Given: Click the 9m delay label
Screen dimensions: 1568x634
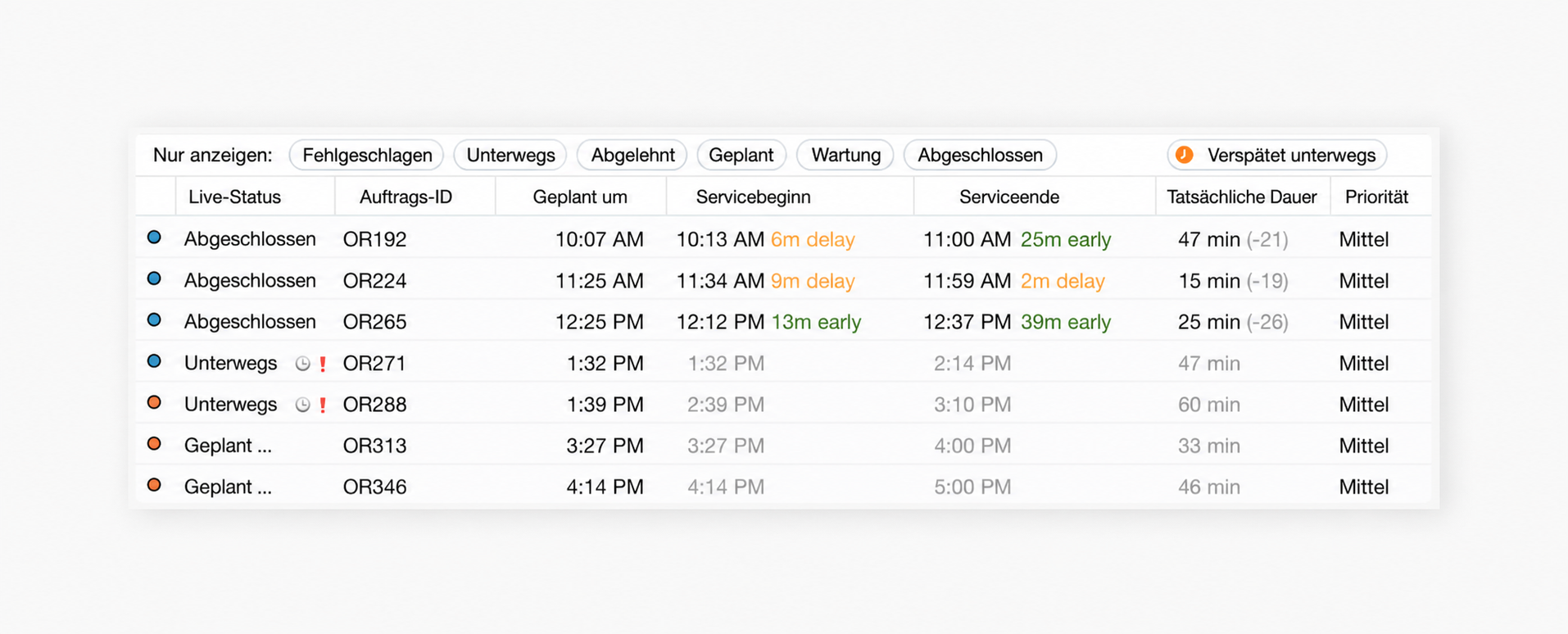Looking at the screenshot, I should [813, 281].
